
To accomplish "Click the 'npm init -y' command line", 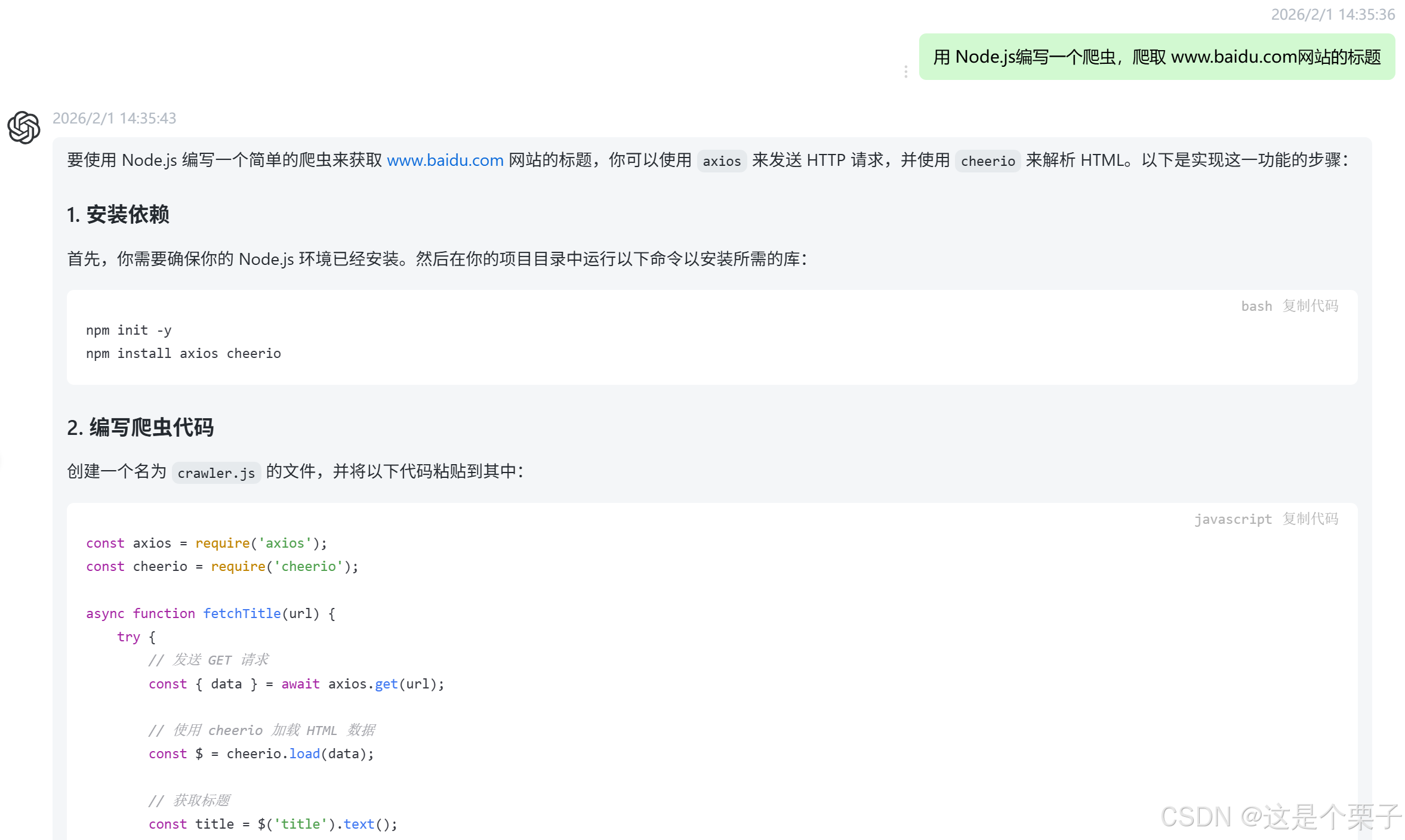I will (128, 330).
